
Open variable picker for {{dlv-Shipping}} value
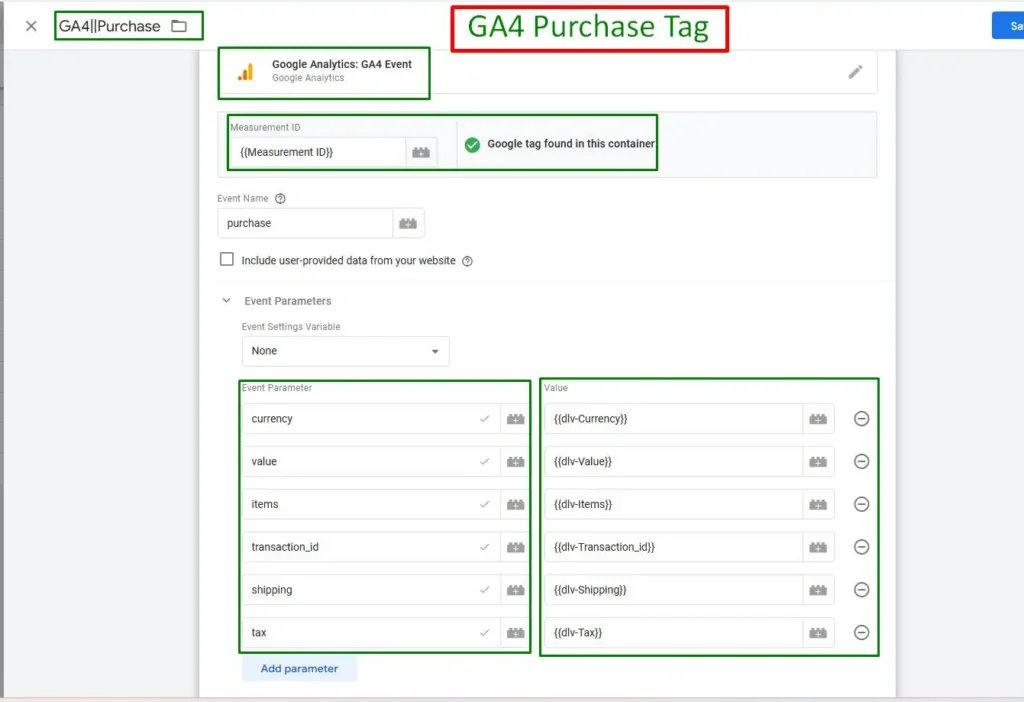pyautogui.click(x=818, y=590)
